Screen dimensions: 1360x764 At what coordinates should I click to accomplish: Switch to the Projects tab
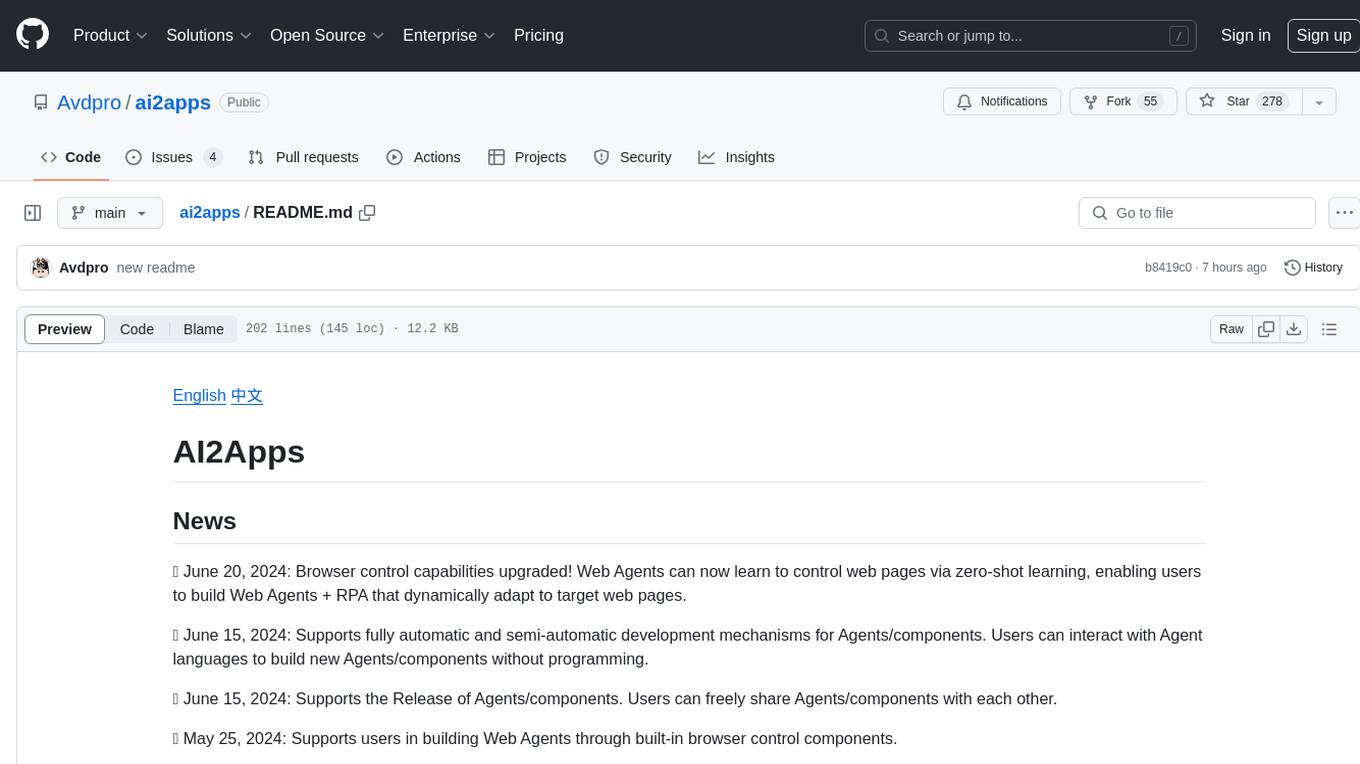click(x=527, y=157)
